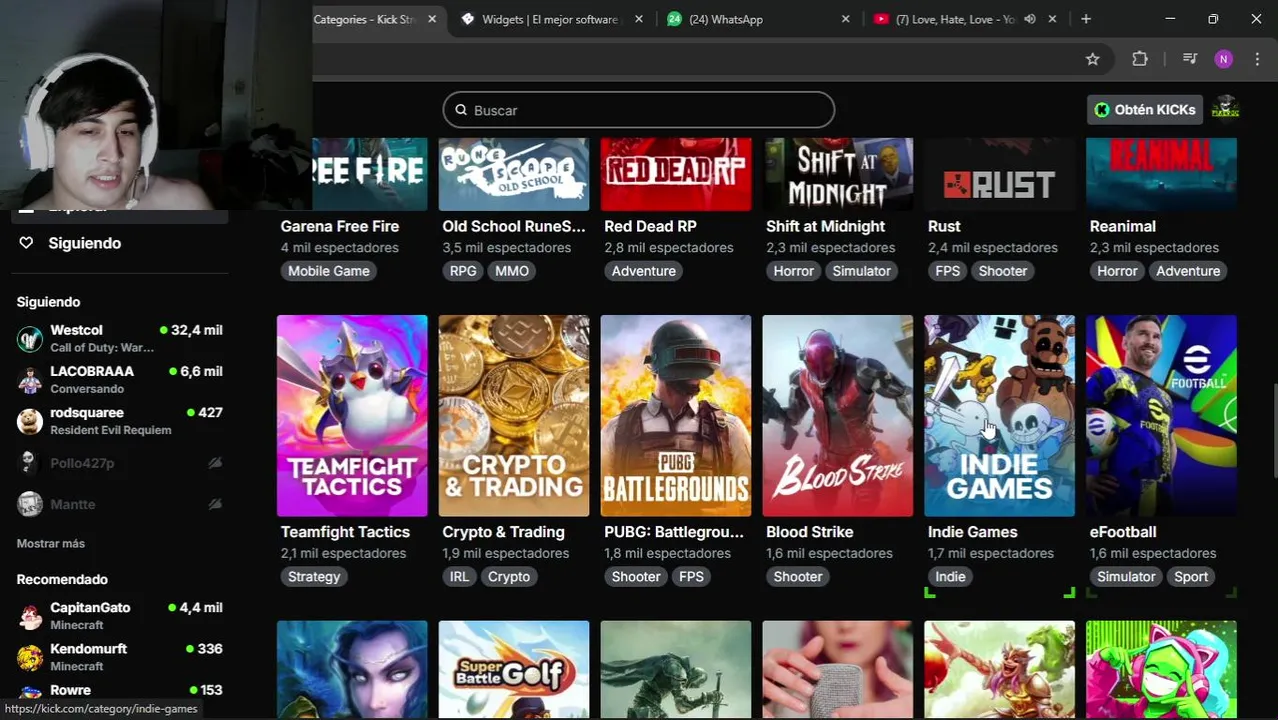This screenshot has height=720, width=1278.
Task: Open the media control icon in Chrome toolbar
Action: pos(1189,59)
